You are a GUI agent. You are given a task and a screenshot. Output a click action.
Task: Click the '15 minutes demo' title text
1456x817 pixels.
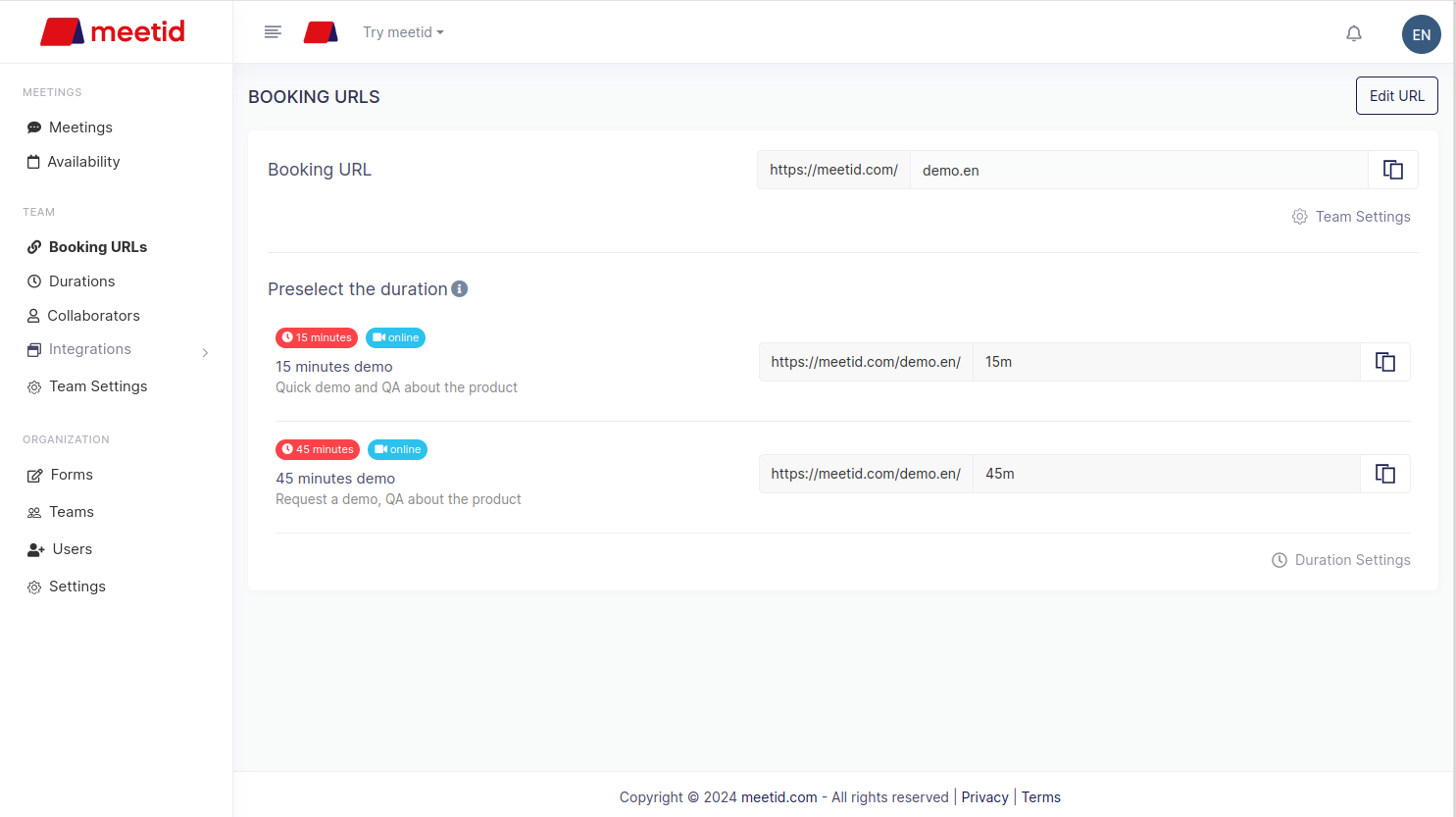pyautogui.click(x=334, y=367)
